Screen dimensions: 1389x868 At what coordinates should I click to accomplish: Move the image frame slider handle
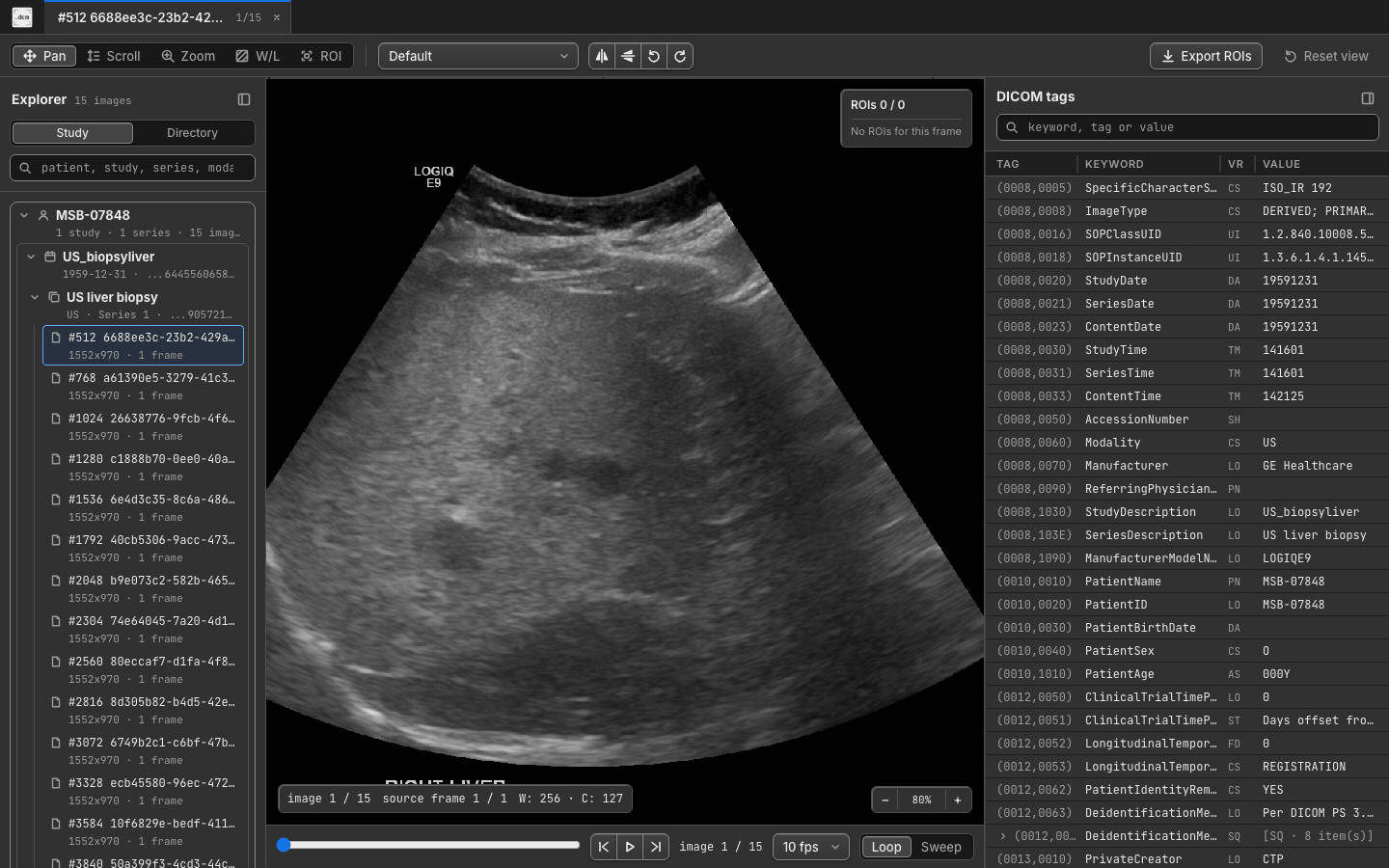coord(284,845)
